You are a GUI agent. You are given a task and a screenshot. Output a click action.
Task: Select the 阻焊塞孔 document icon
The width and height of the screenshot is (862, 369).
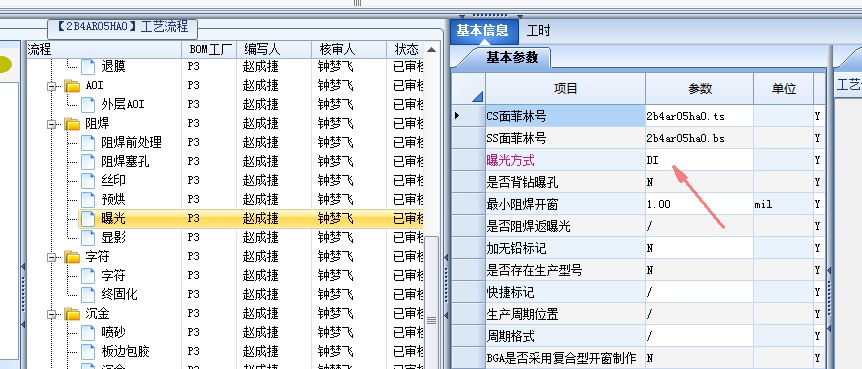[x=88, y=162]
